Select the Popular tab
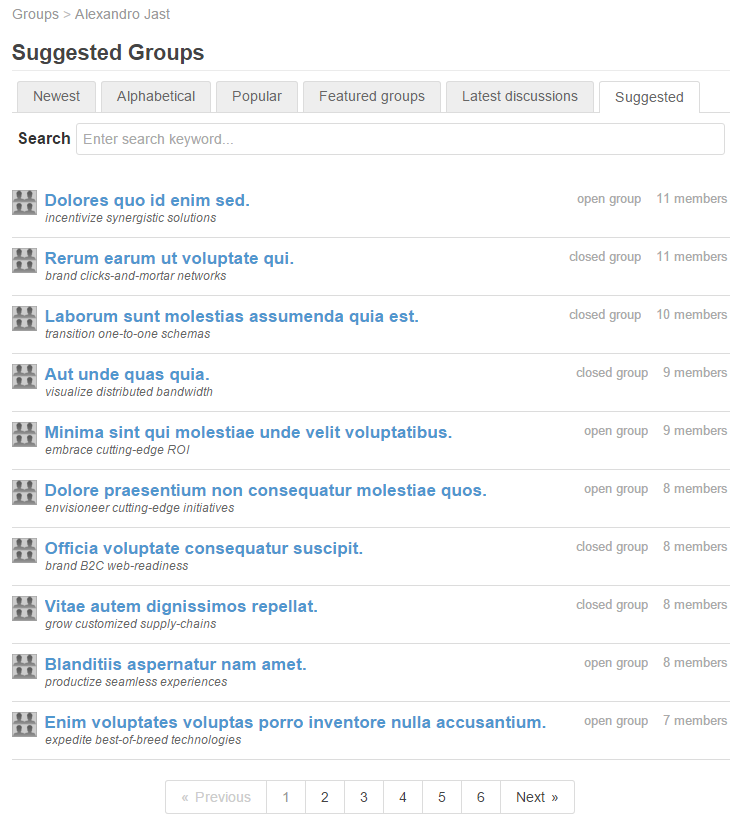 point(257,96)
